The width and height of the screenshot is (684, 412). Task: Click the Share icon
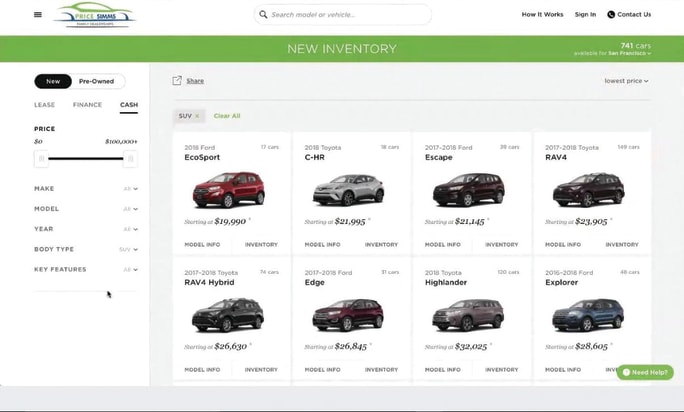click(177, 81)
